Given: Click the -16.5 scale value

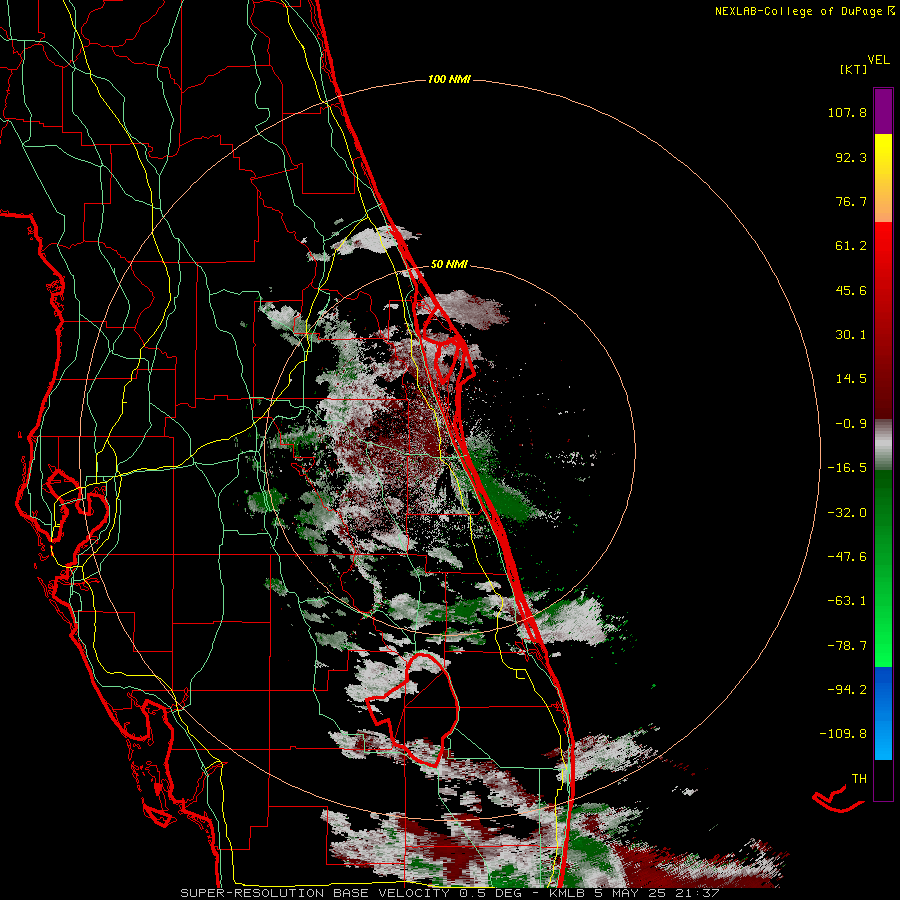Looking at the screenshot, I should pyautogui.click(x=847, y=468).
